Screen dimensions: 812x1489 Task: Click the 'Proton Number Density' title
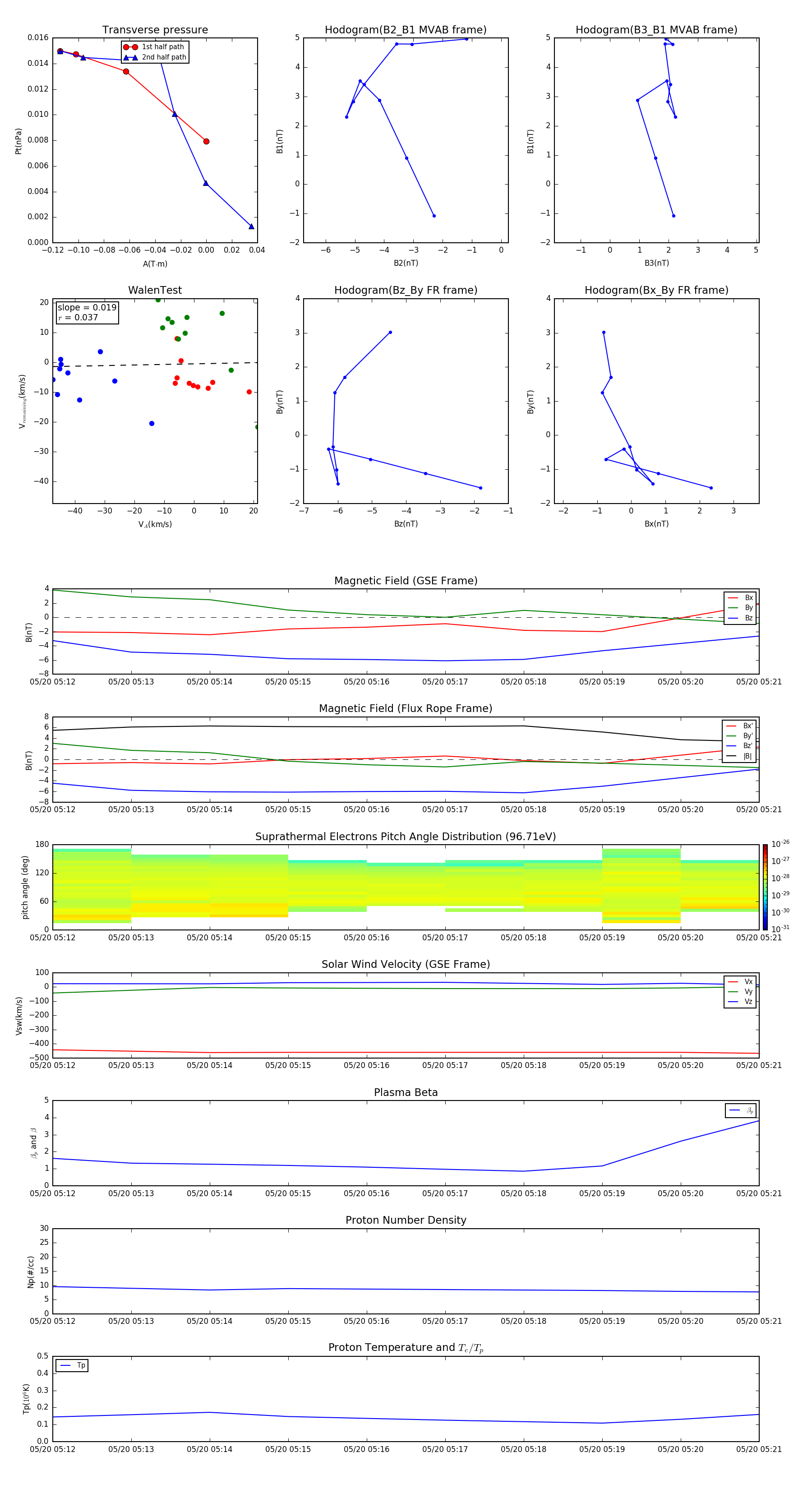coord(406,1220)
